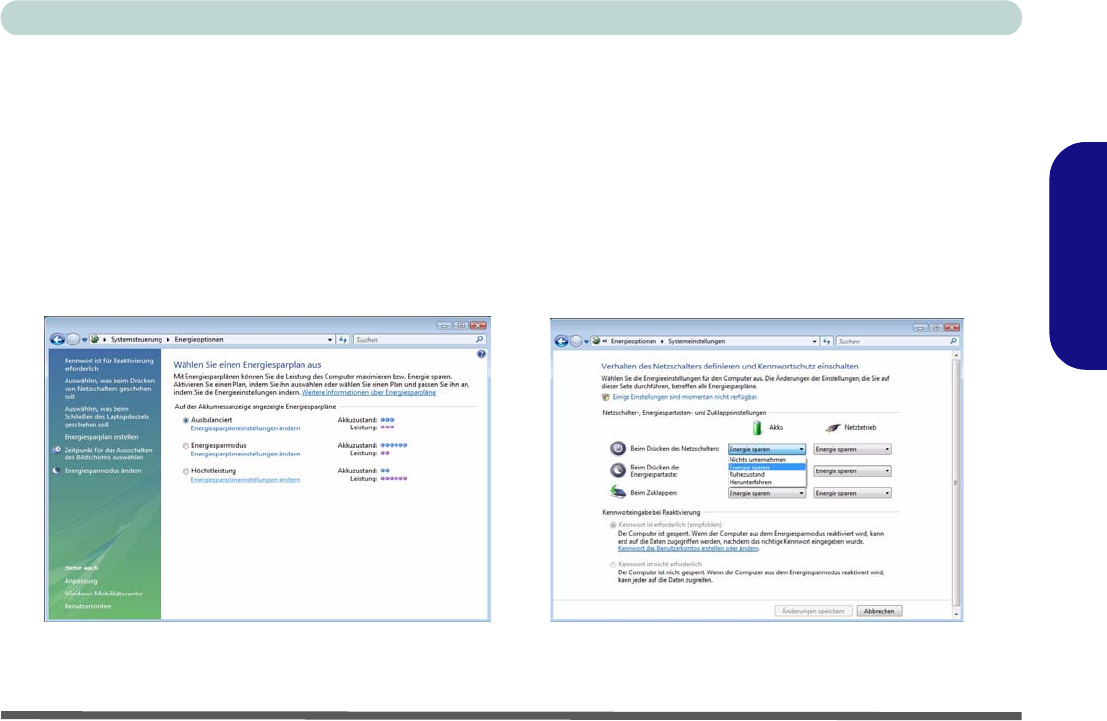Click forward arrow in the Systemeinstellungen window
Viewport: 1107px width, 721px height.
coord(576,341)
